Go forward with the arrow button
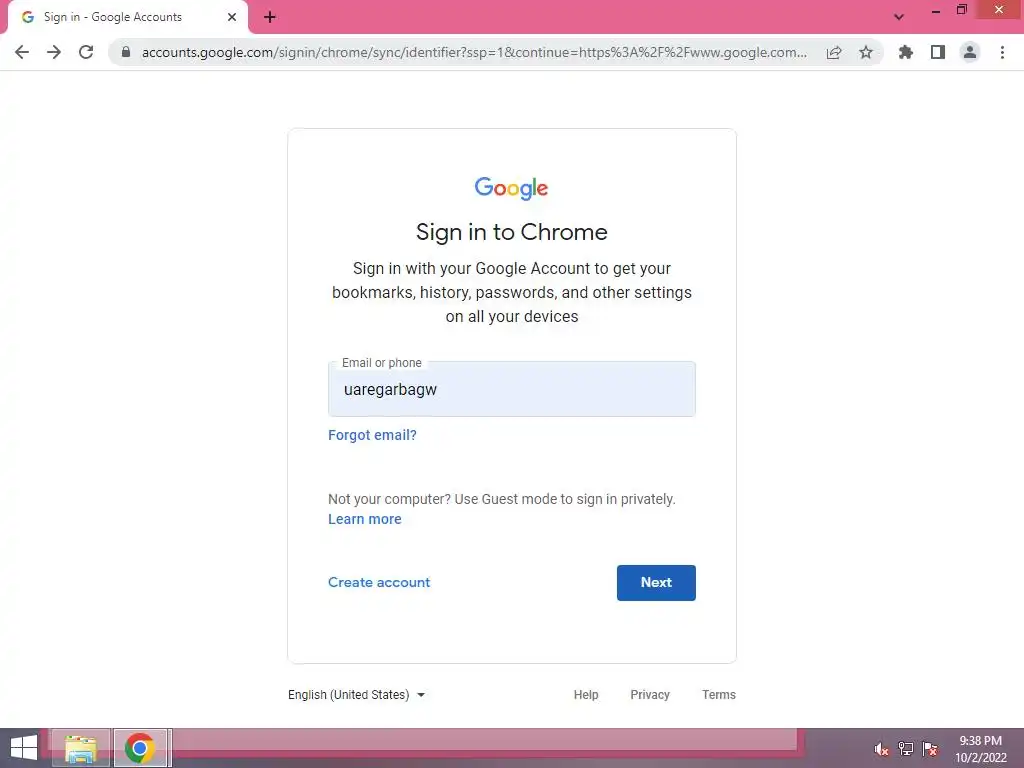This screenshot has height=768, width=1024. point(54,52)
